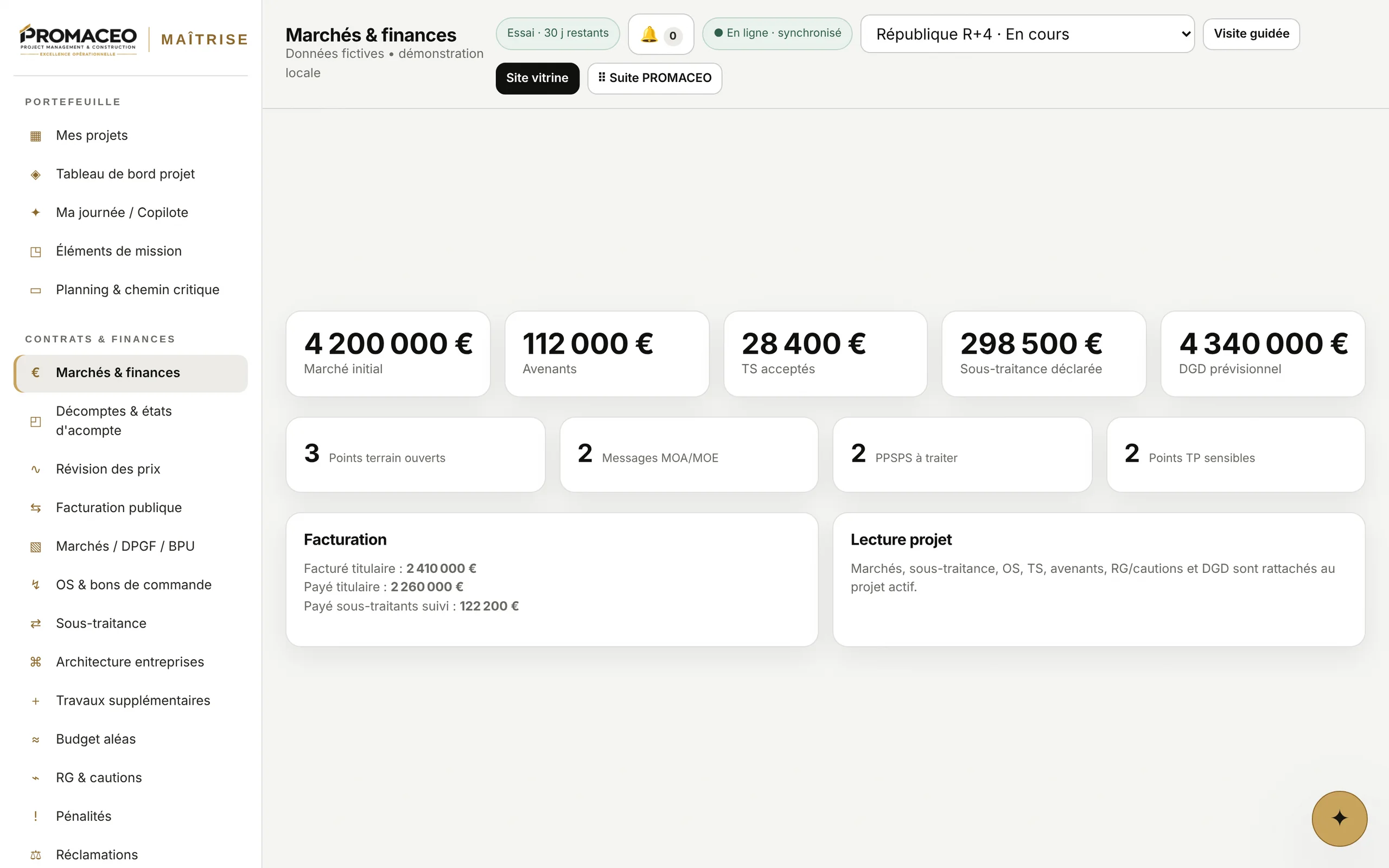Open the Réclamations menu entry
The image size is (1389, 868).
pyautogui.click(x=131, y=855)
